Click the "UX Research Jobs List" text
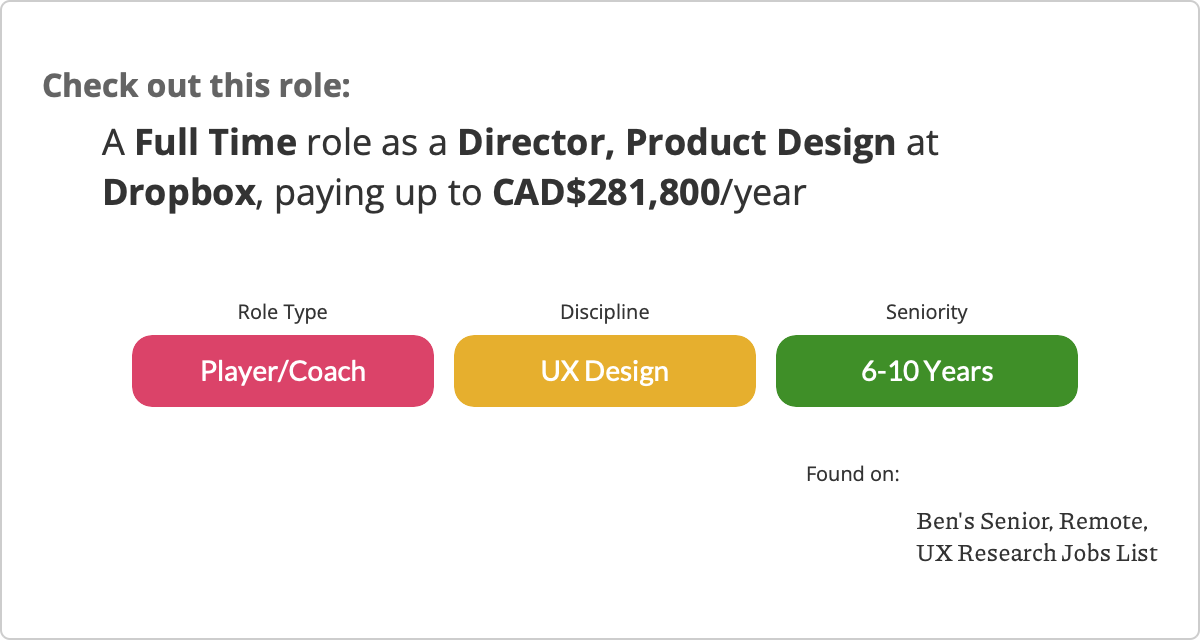The width and height of the screenshot is (1200, 640). tap(1037, 552)
